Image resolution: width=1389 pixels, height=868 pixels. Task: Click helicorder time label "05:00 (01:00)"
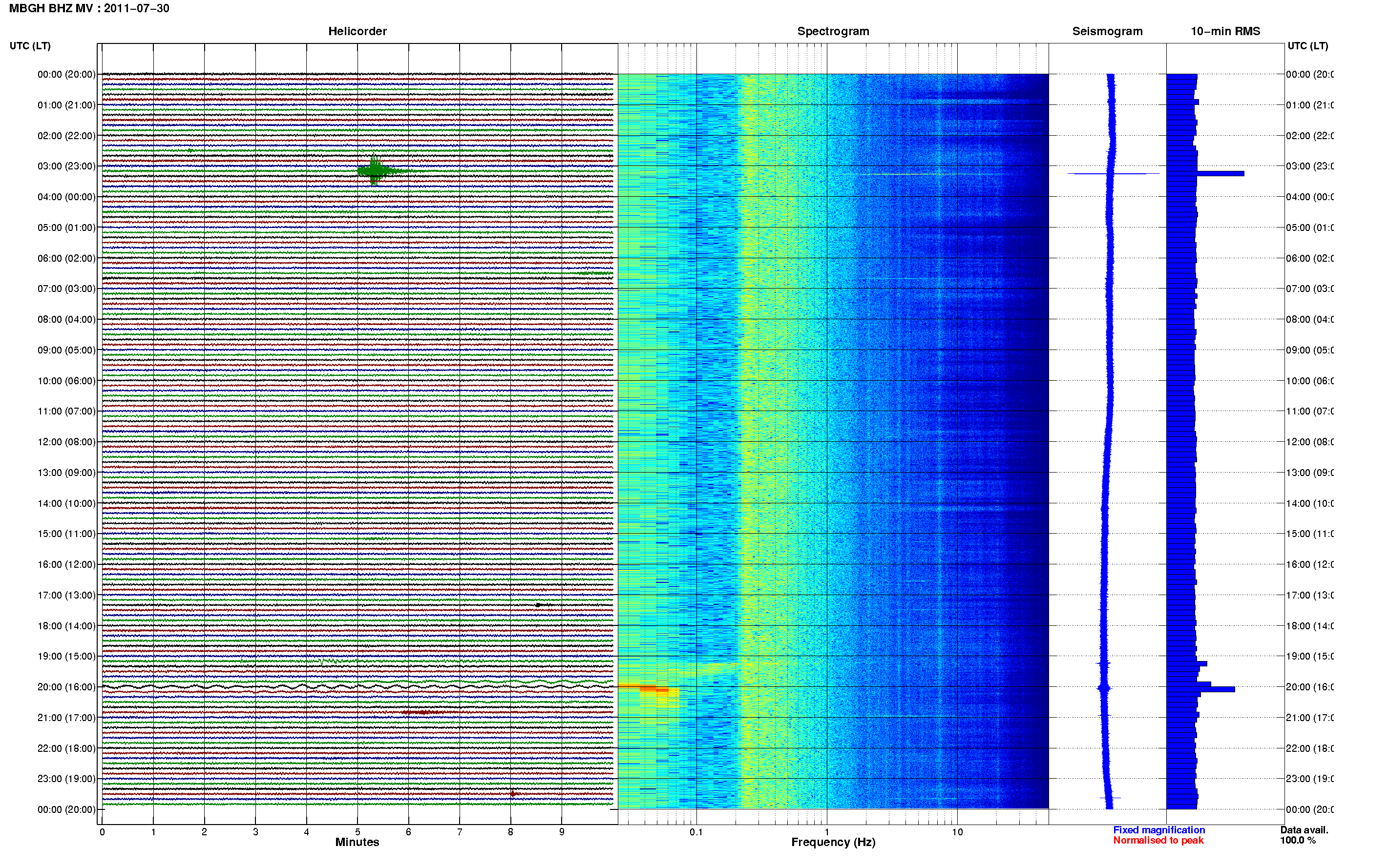(x=66, y=228)
